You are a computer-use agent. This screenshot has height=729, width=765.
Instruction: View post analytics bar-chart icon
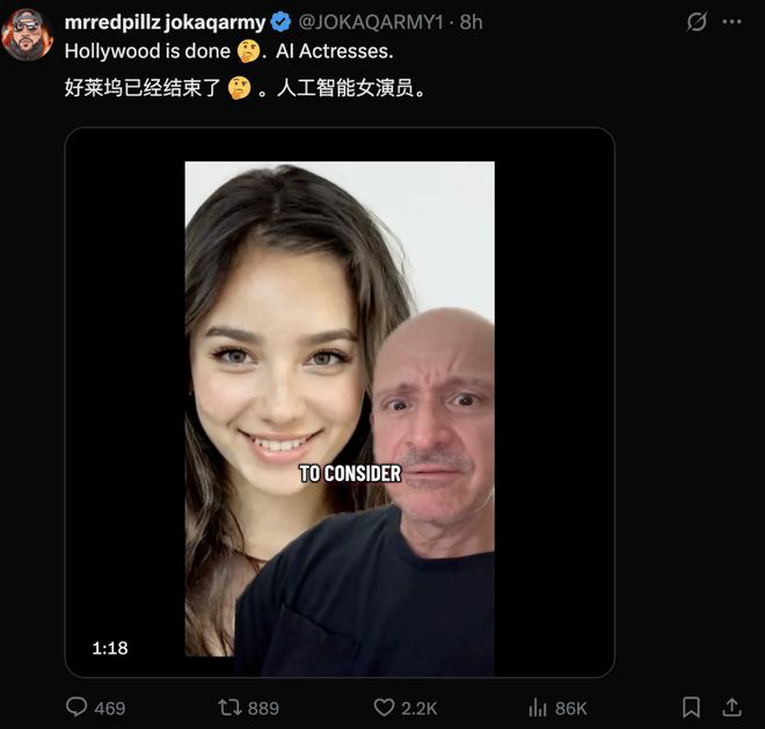[x=537, y=707]
